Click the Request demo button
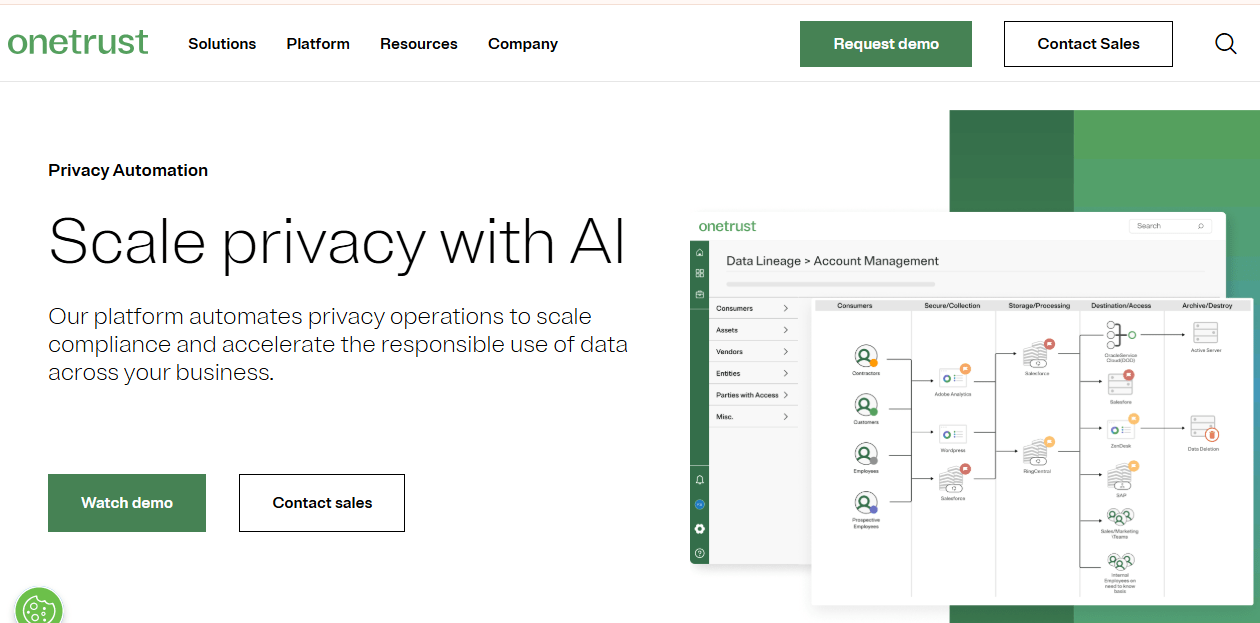 click(886, 44)
